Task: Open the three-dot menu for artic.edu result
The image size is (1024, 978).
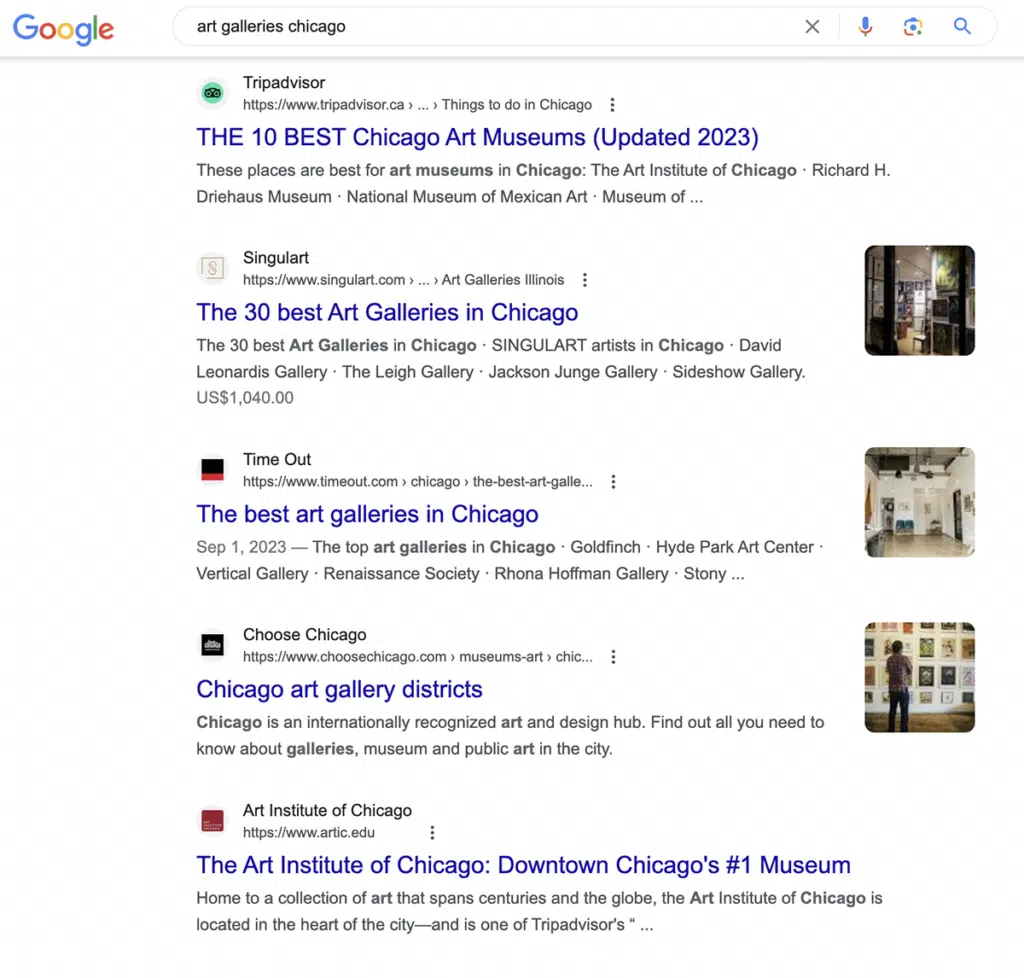Action: tap(432, 832)
